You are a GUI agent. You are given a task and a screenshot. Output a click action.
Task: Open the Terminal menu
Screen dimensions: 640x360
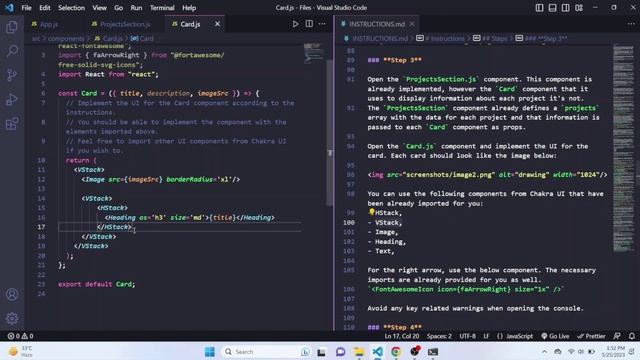point(162,8)
